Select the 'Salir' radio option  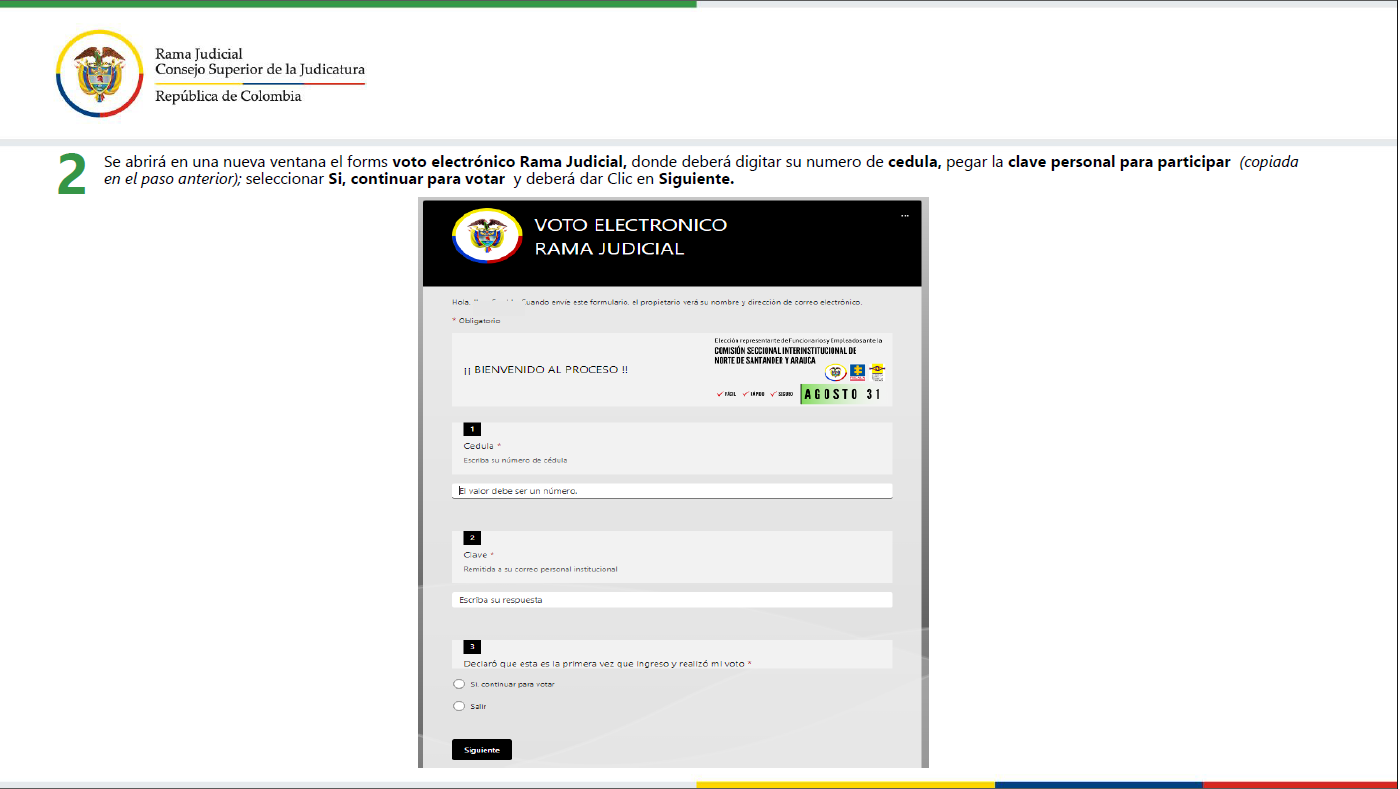point(459,706)
